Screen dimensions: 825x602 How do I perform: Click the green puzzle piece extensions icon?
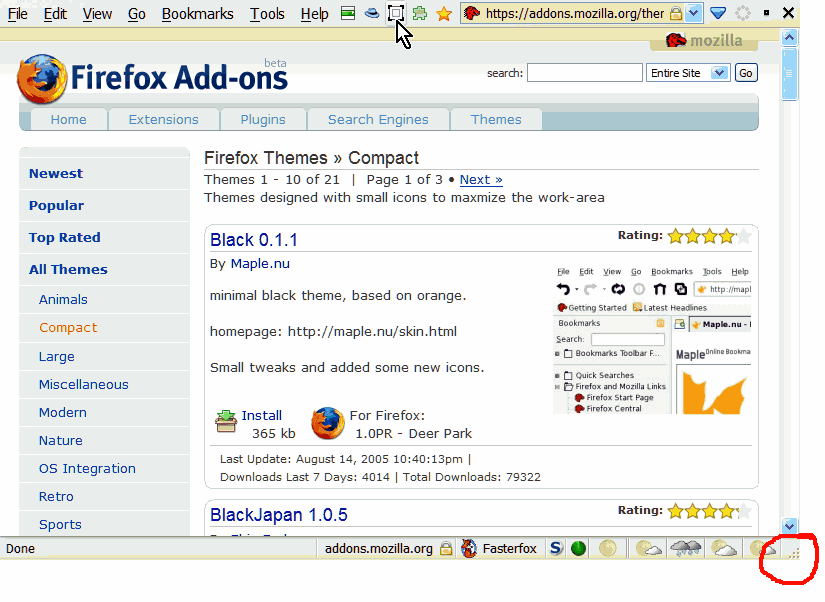coord(420,14)
